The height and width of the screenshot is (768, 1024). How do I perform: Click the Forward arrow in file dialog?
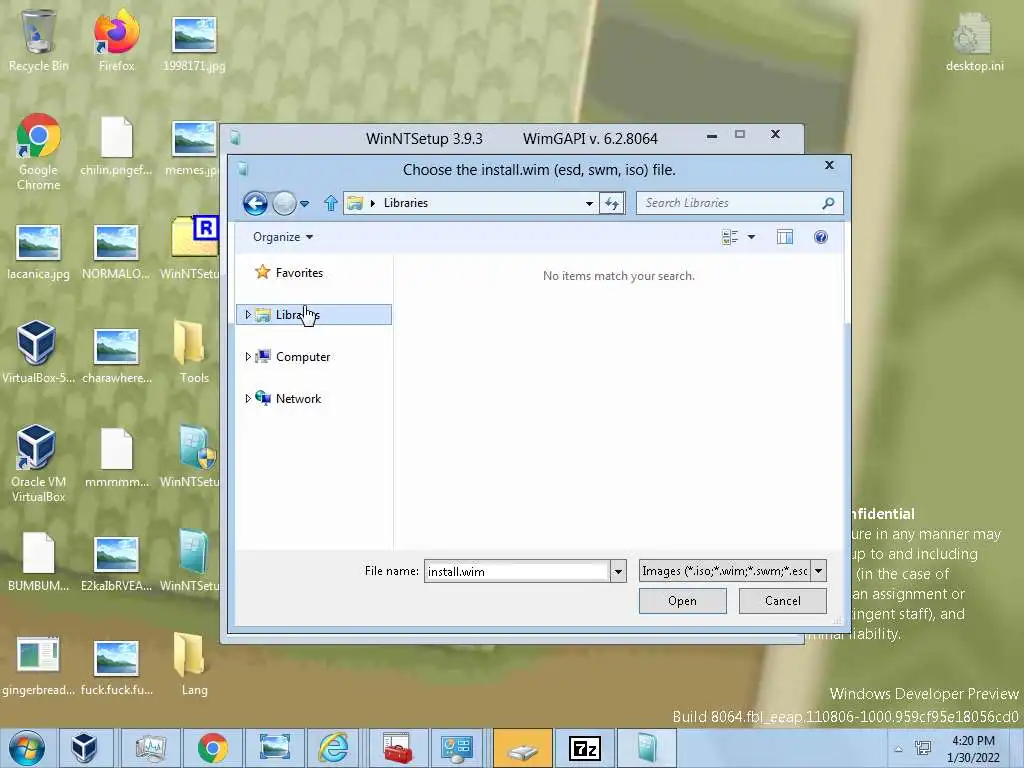coord(284,204)
